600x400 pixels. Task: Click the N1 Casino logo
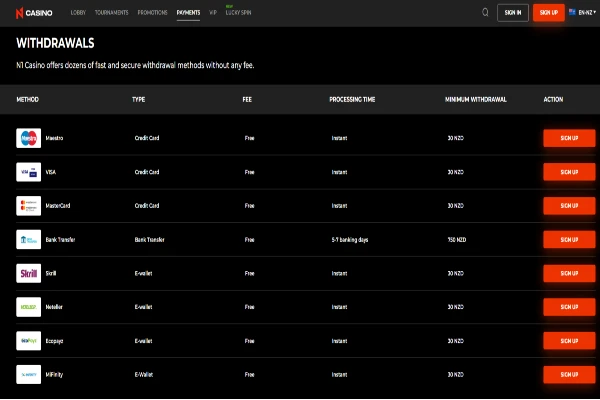(36, 13)
